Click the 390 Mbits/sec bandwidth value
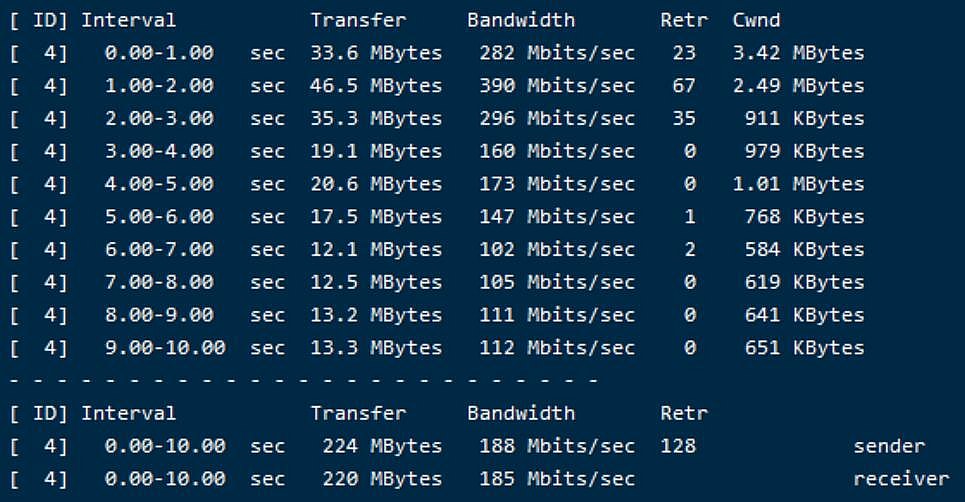The width and height of the screenshot is (965, 502). pos(557,86)
